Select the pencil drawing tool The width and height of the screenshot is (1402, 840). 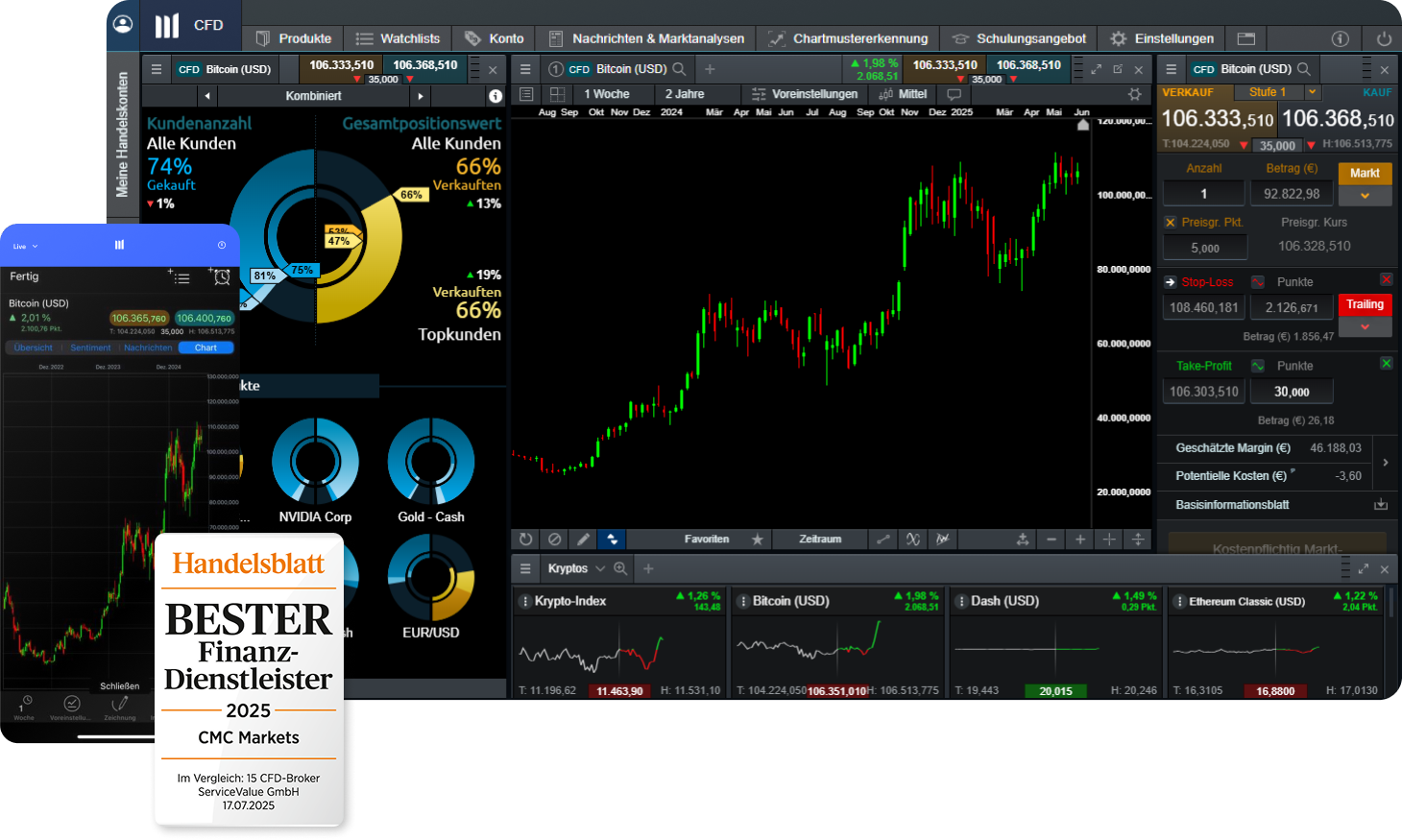tap(583, 540)
